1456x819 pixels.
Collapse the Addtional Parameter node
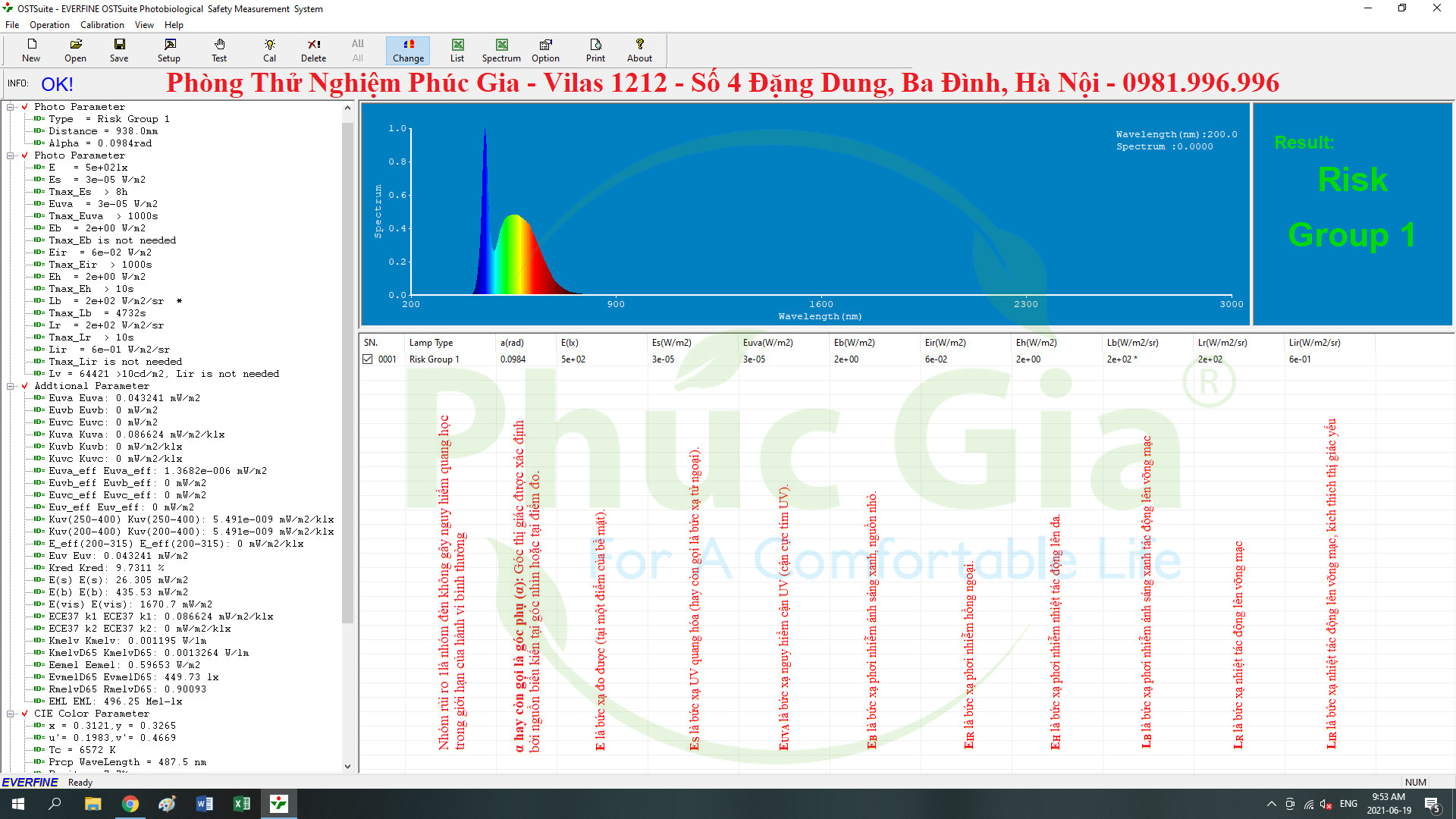coord(11,386)
